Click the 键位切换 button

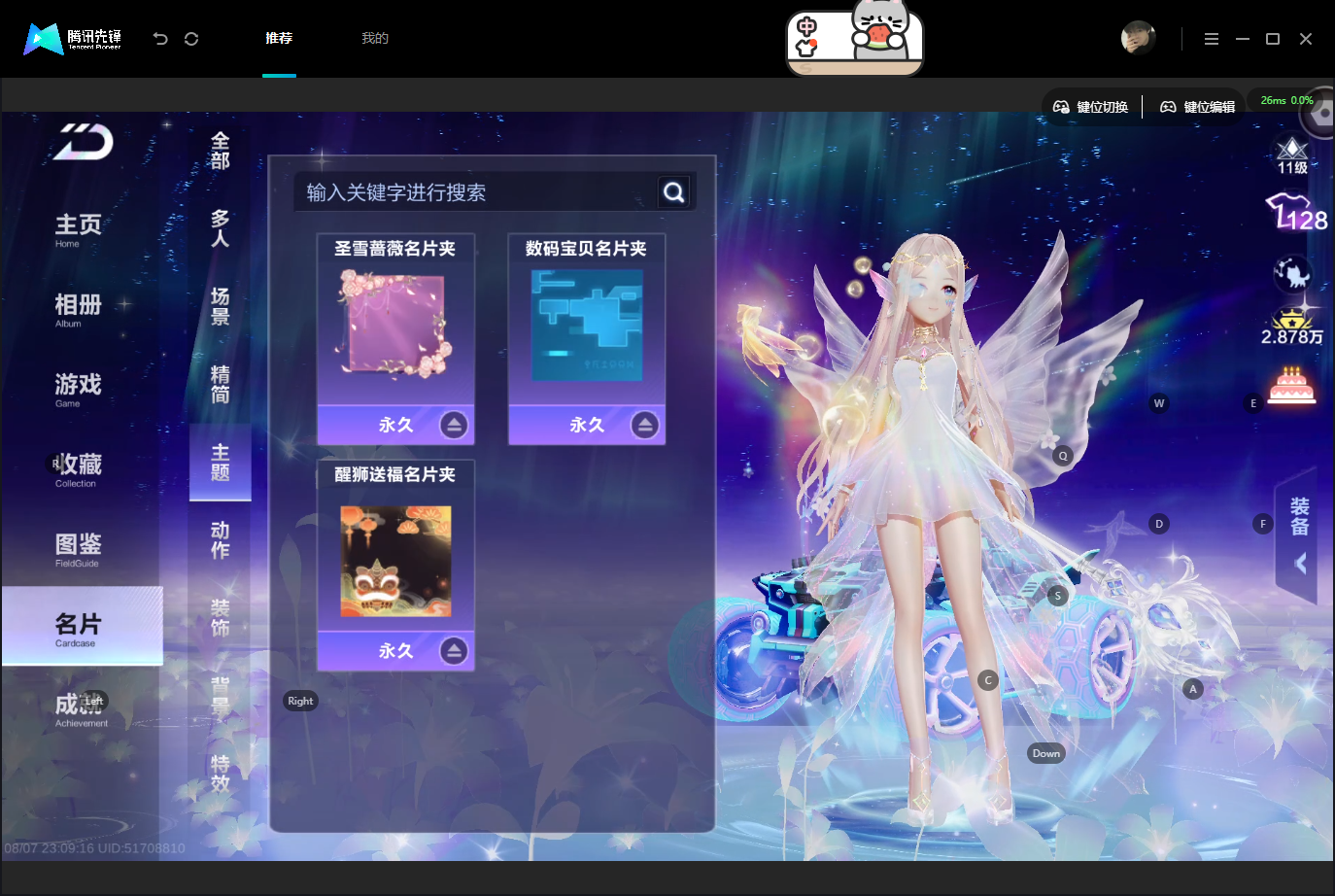[x=1091, y=107]
